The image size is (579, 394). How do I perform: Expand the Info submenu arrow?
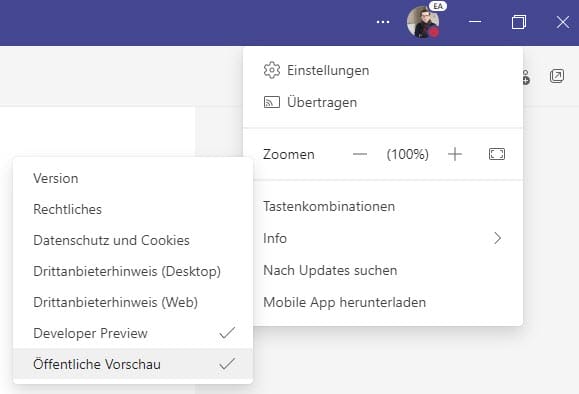[x=498, y=238]
